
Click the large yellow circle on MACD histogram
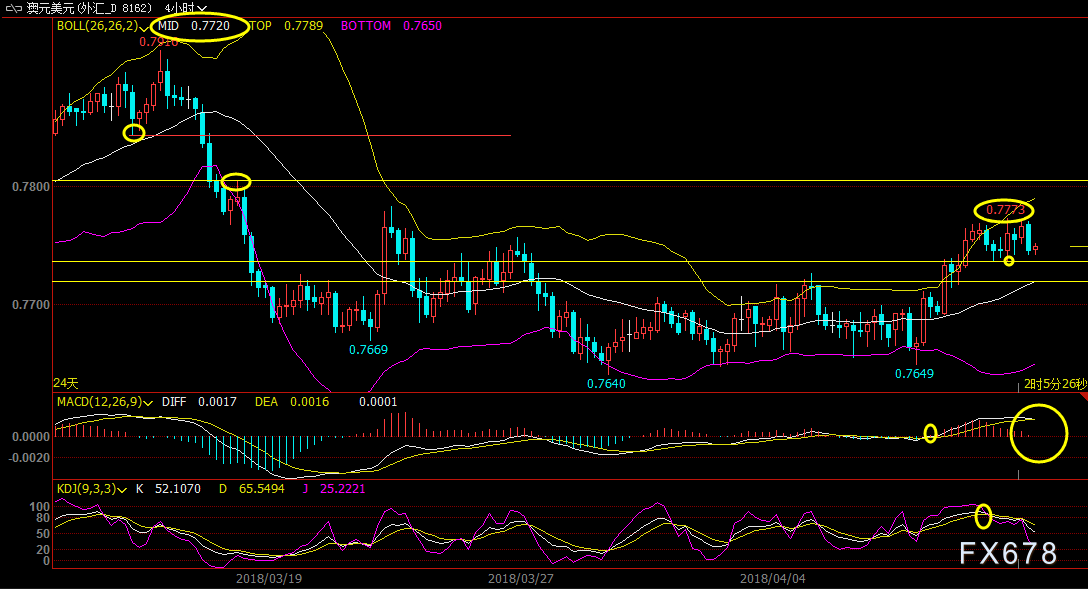click(x=1039, y=434)
